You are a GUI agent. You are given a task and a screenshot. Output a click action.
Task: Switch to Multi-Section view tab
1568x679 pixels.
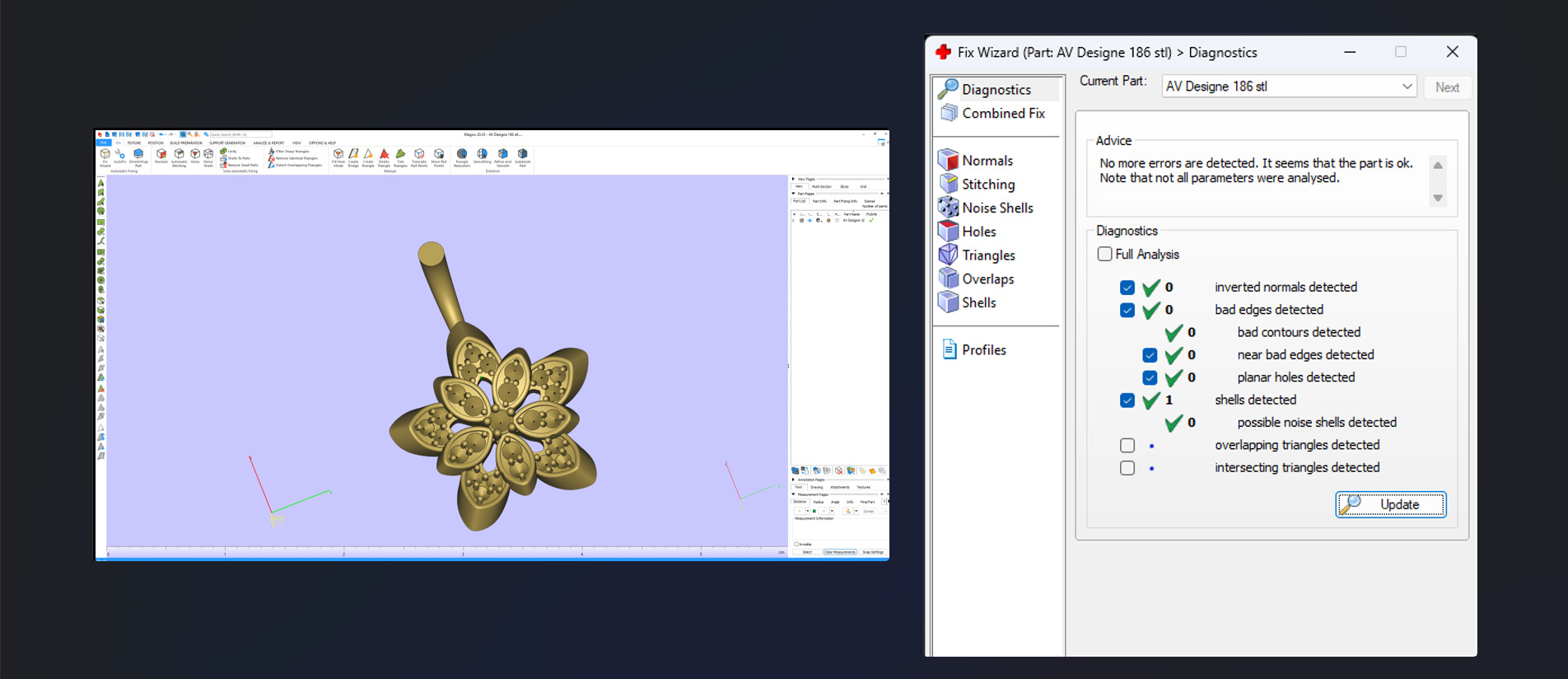pos(822,186)
